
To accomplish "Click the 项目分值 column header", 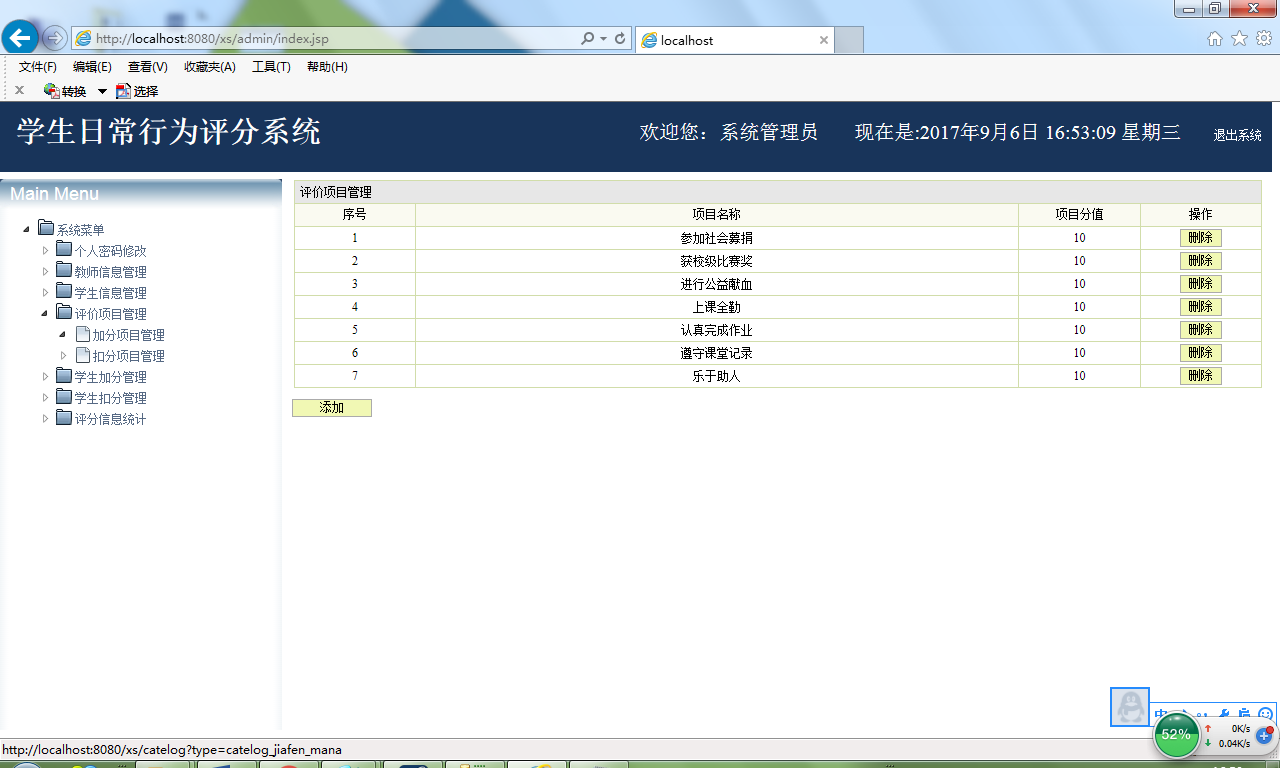I will [1079, 215].
